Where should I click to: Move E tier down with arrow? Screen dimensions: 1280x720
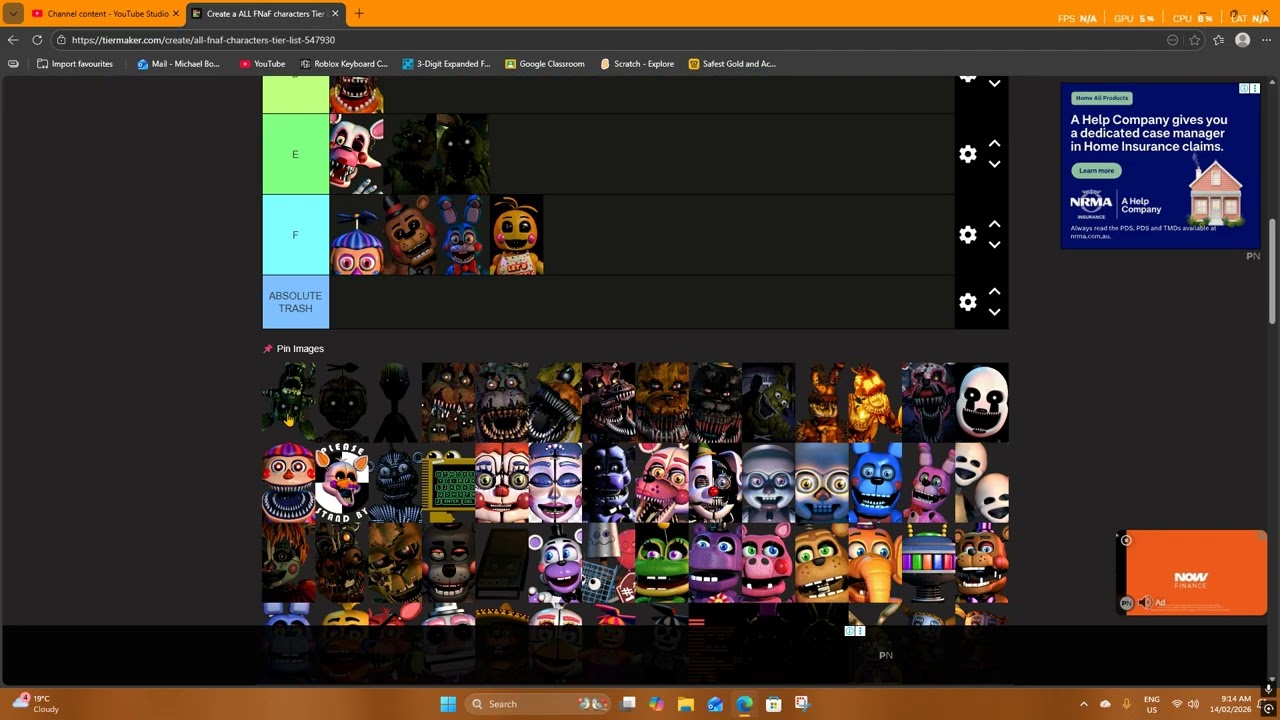(994, 164)
